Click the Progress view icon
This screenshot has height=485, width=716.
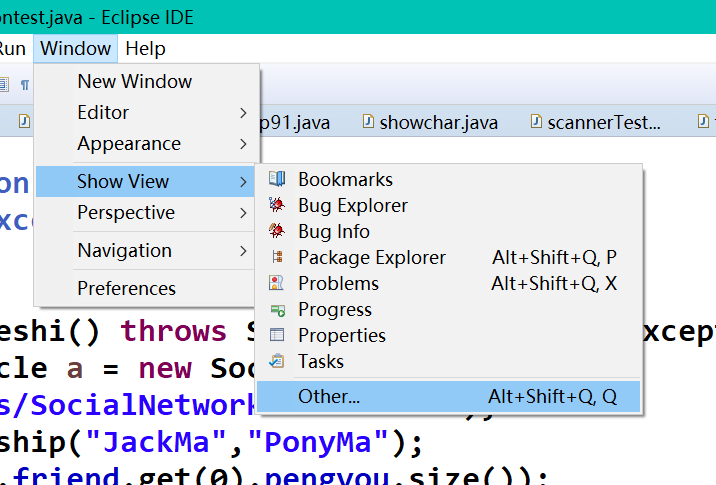tap(278, 311)
